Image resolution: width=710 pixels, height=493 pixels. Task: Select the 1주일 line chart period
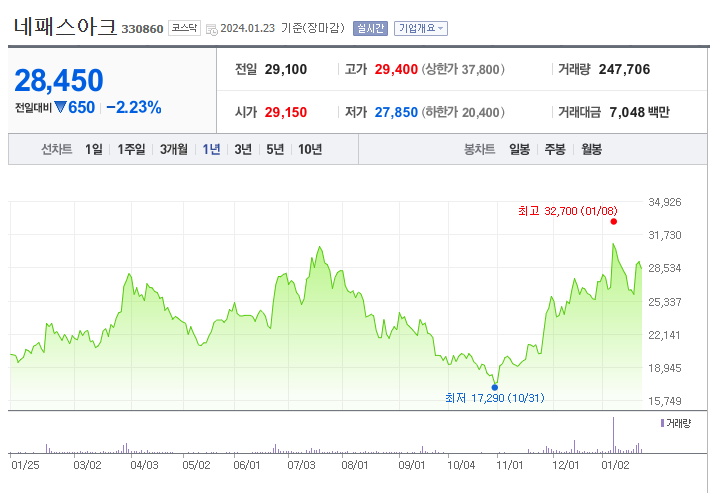[131, 149]
